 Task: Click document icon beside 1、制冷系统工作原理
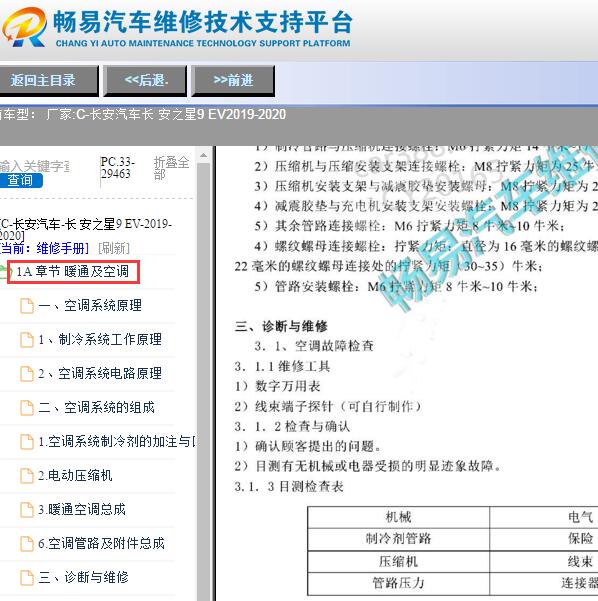pos(26,340)
